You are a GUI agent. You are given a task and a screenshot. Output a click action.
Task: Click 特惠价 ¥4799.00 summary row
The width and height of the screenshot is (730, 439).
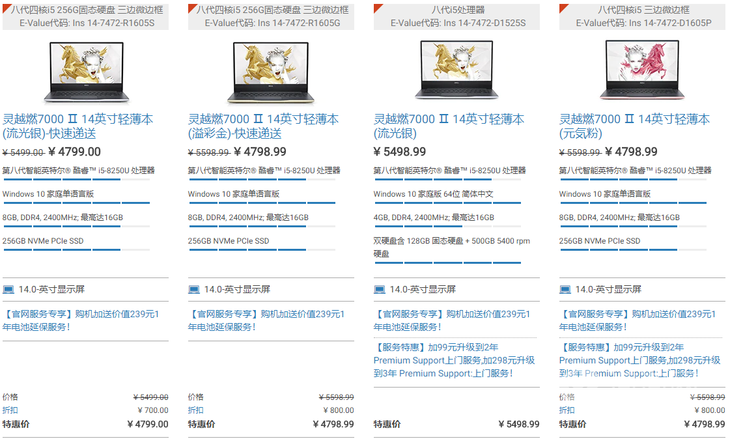tap(85, 424)
